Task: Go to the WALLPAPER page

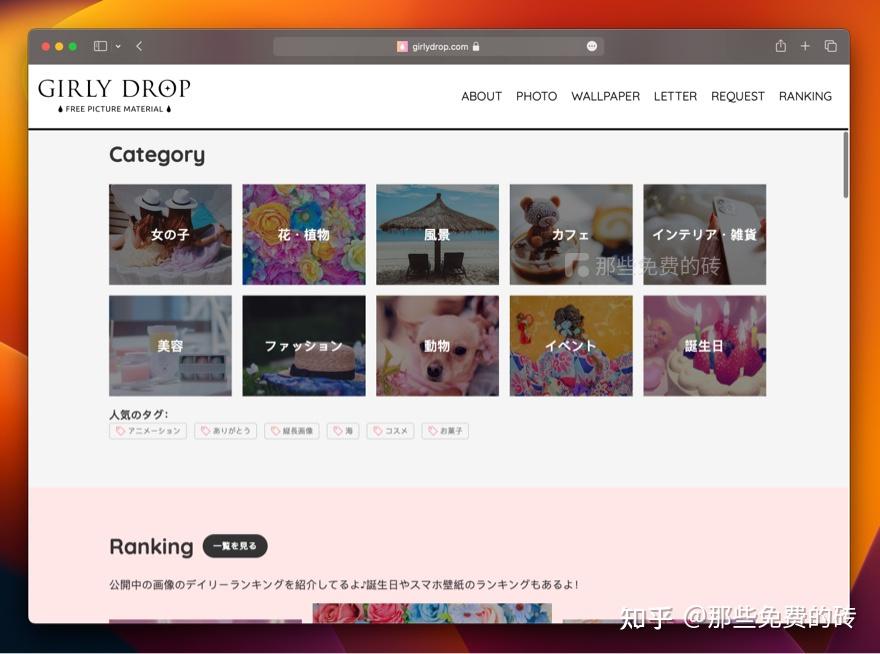Action: point(605,96)
